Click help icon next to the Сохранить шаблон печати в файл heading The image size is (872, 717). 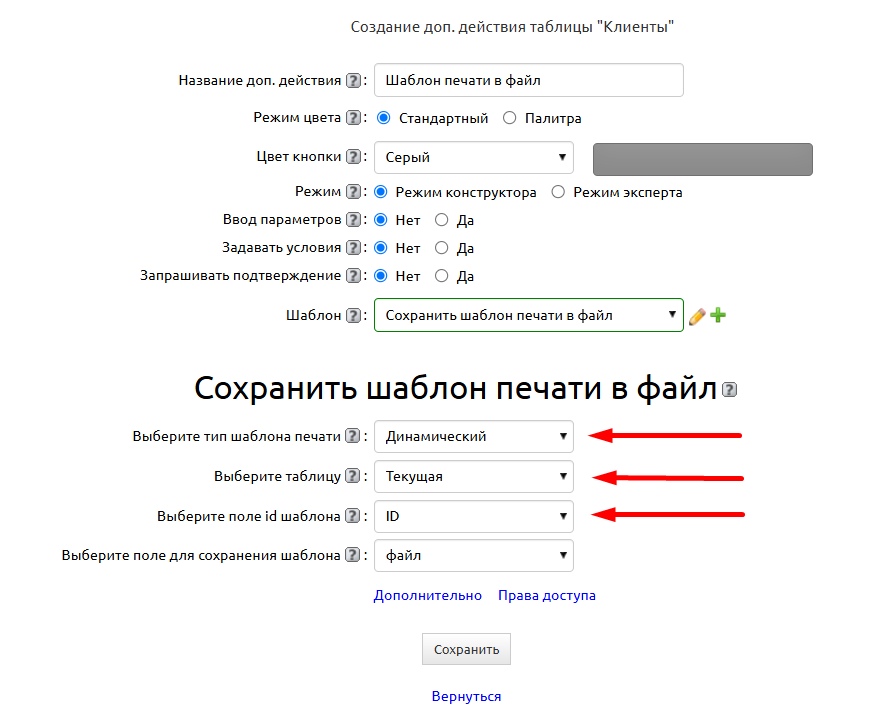[x=729, y=390]
